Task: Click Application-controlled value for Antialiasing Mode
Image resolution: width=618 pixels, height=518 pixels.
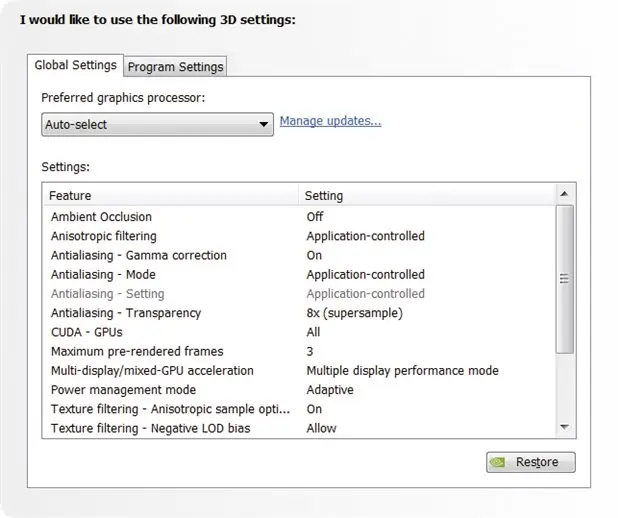Action: [366, 274]
